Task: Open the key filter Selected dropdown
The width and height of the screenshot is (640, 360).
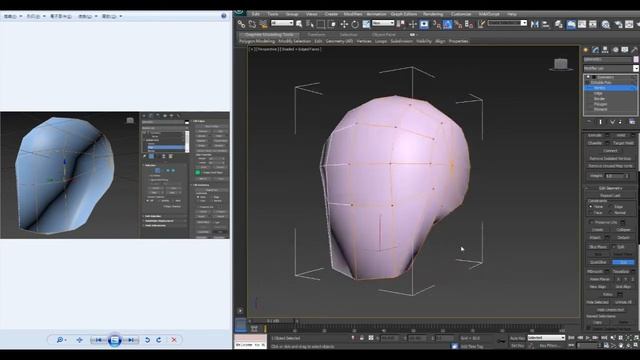Action: (546, 338)
